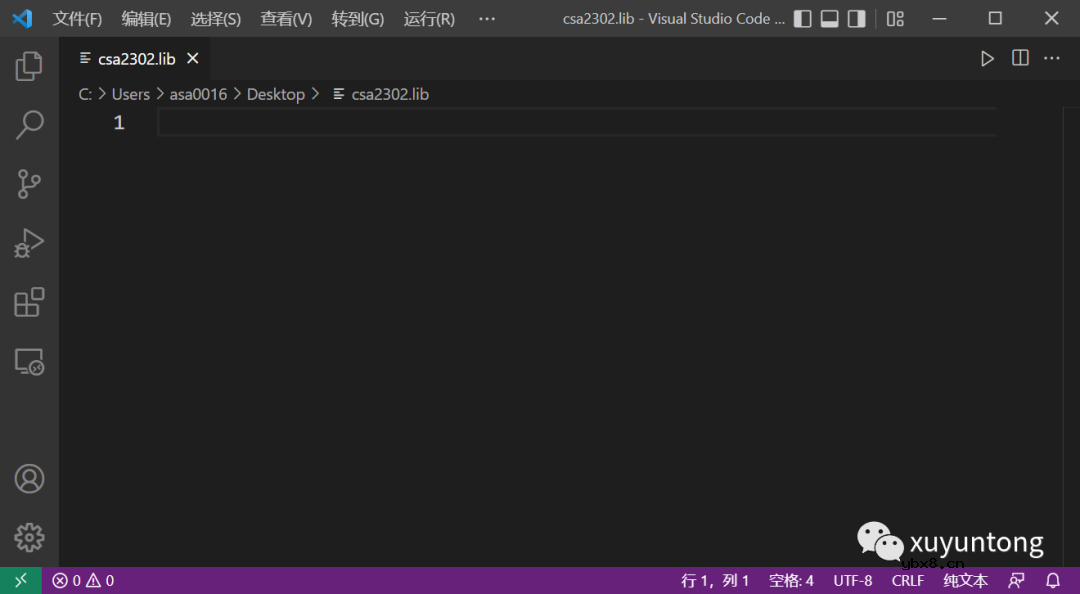Expand the Desktop breadcrumb item
Image resolution: width=1080 pixels, height=594 pixels.
point(276,93)
